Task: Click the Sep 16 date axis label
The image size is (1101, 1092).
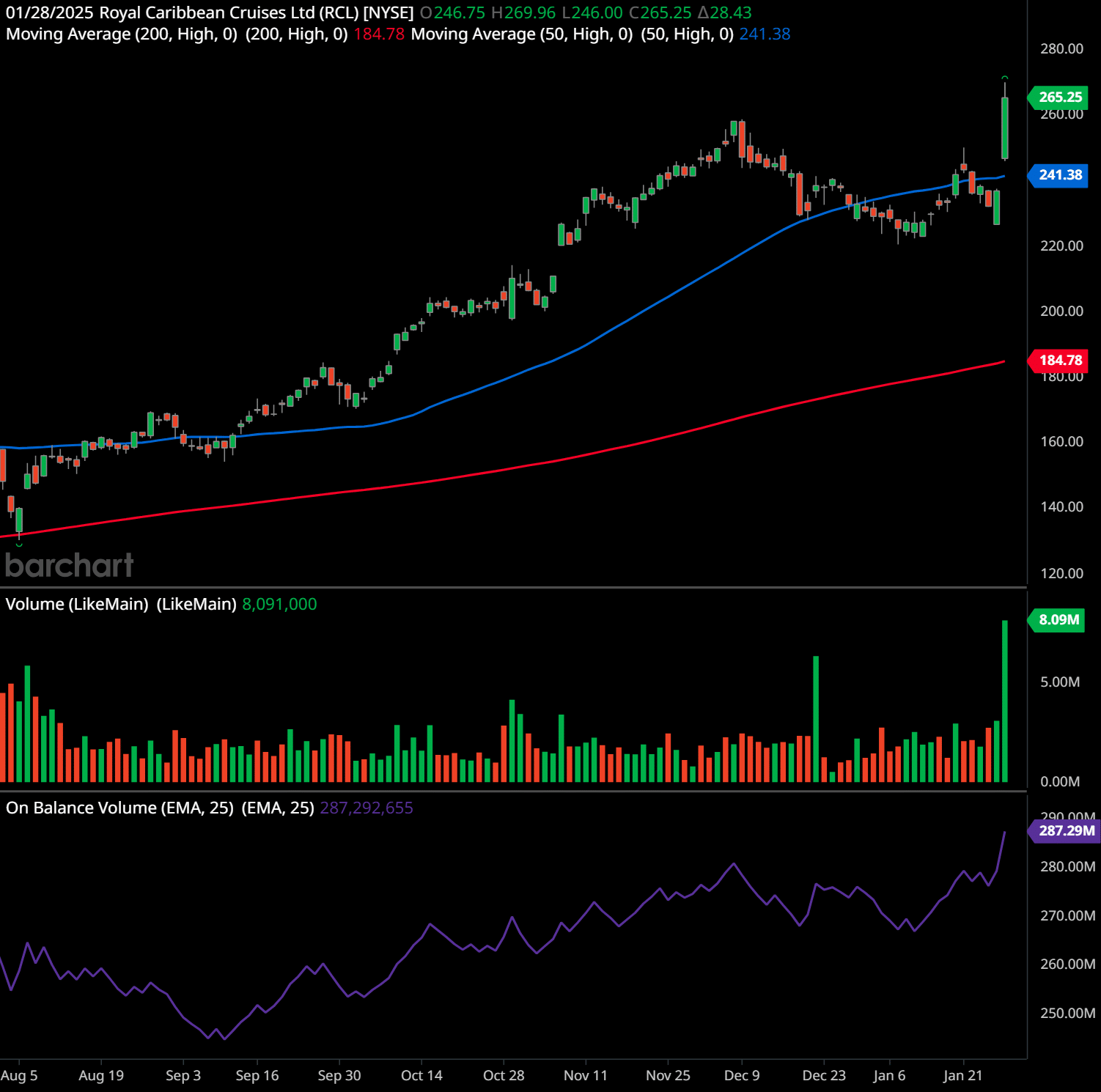Action: click(x=257, y=1076)
